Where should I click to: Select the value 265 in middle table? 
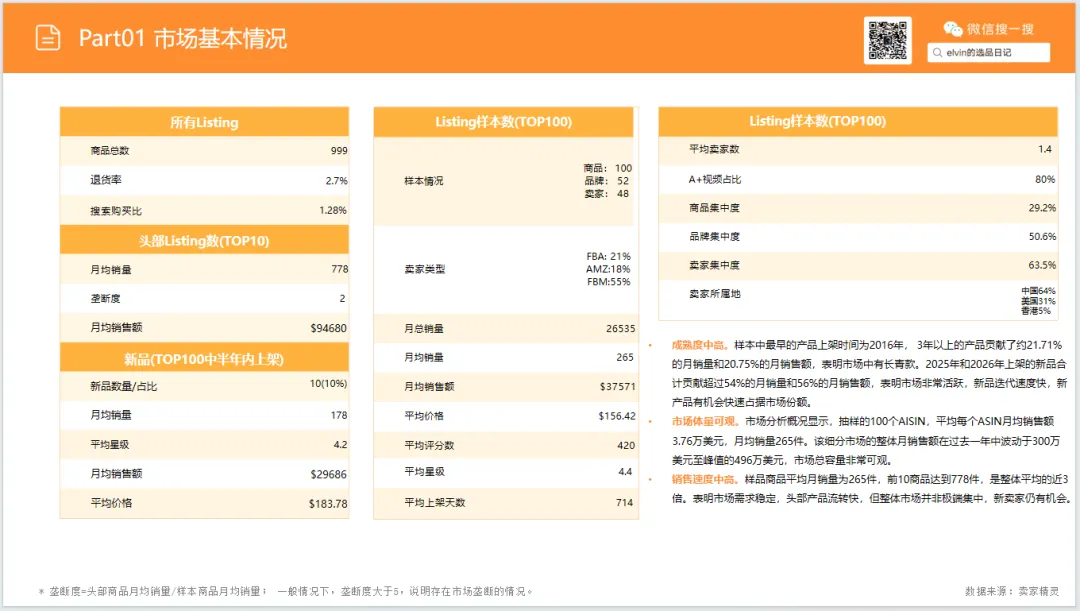click(625, 357)
